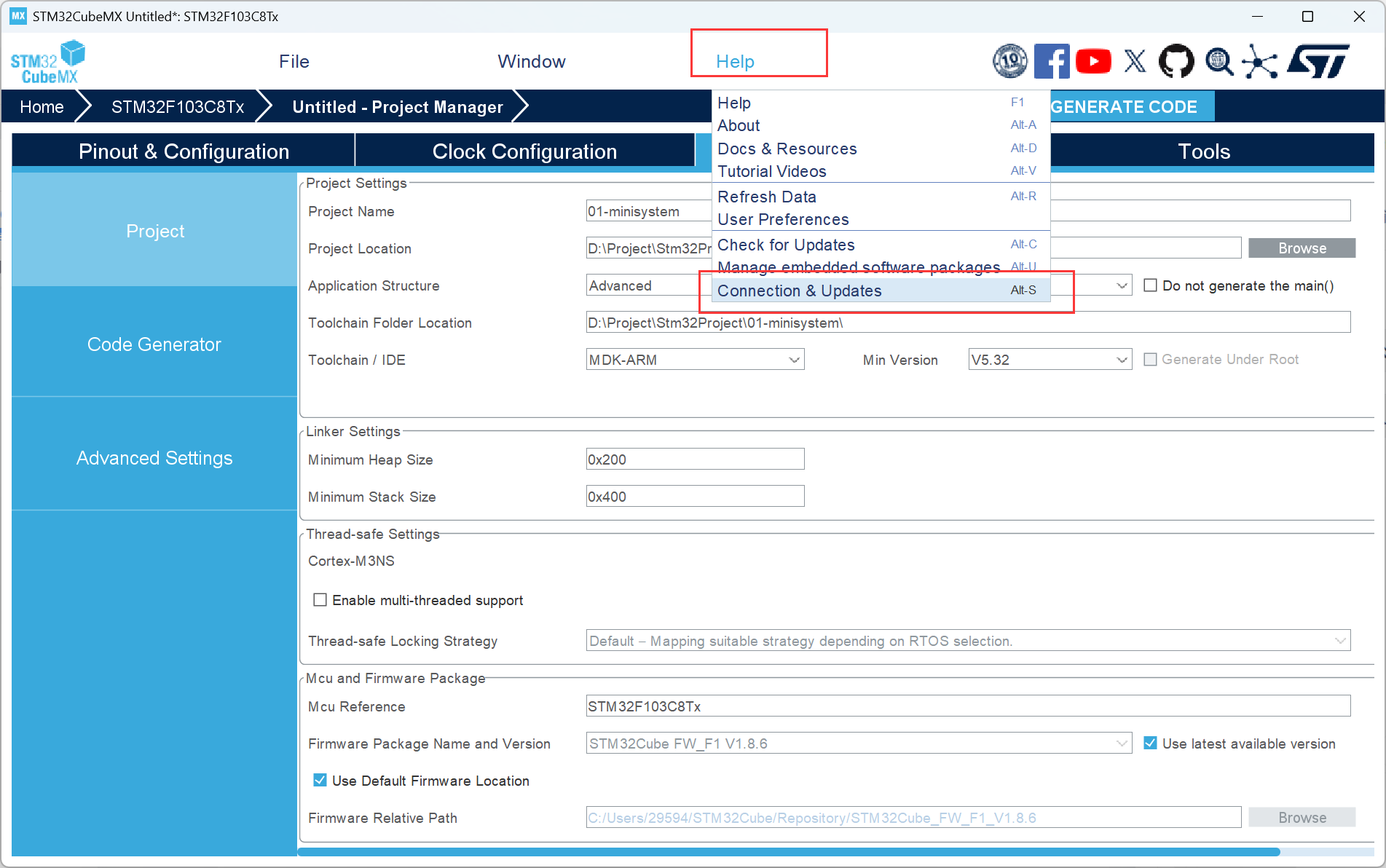Viewport: 1386px width, 868px height.
Task: Maximize the STM32CubeMX window
Action: [x=1307, y=16]
